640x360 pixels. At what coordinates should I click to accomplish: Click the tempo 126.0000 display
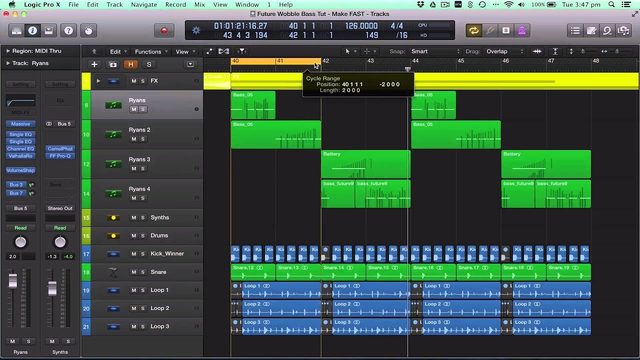[x=361, y=26]
